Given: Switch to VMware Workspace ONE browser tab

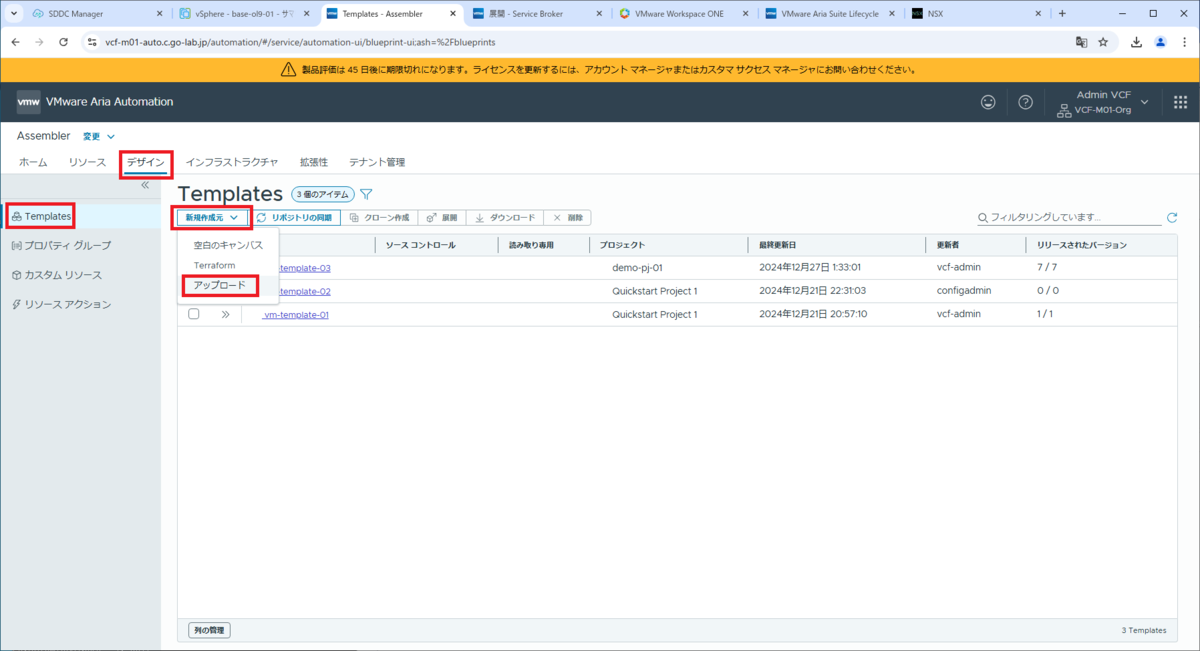Looking at the screenshot, I should [x=686, y=14].
